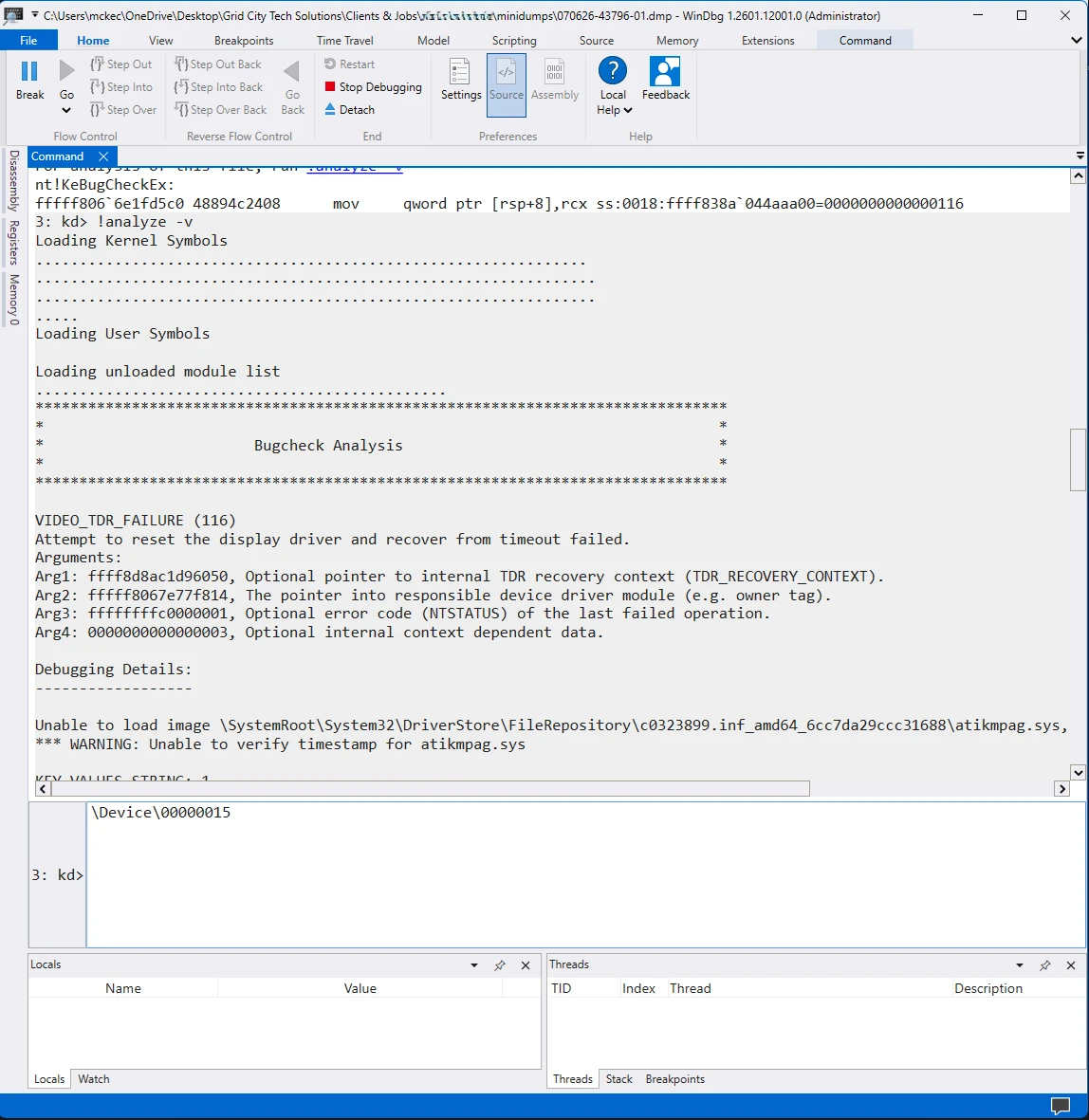Open Local Help question icon

[x=613, y=71]
